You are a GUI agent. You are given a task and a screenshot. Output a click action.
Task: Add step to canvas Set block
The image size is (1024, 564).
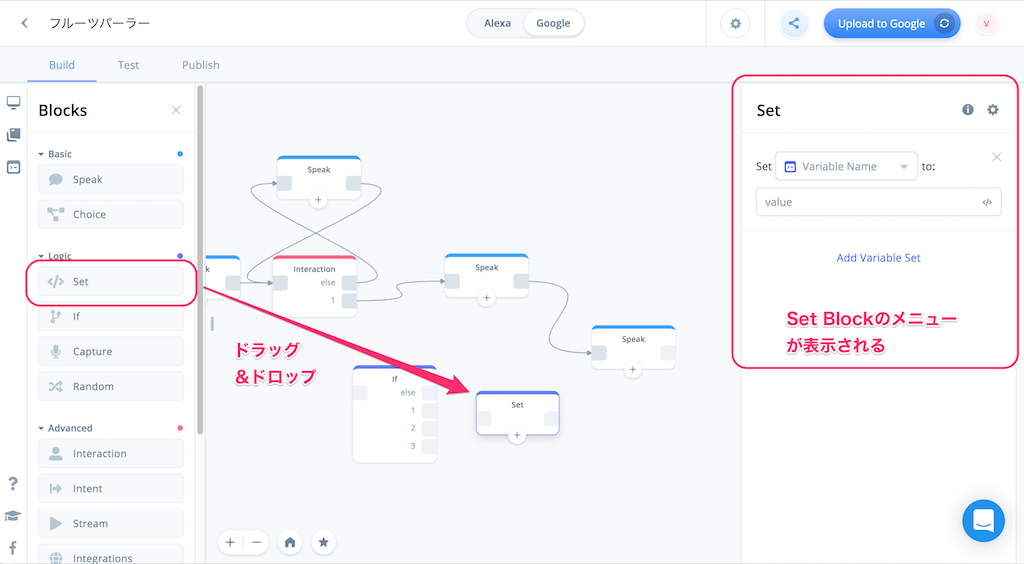517,435
